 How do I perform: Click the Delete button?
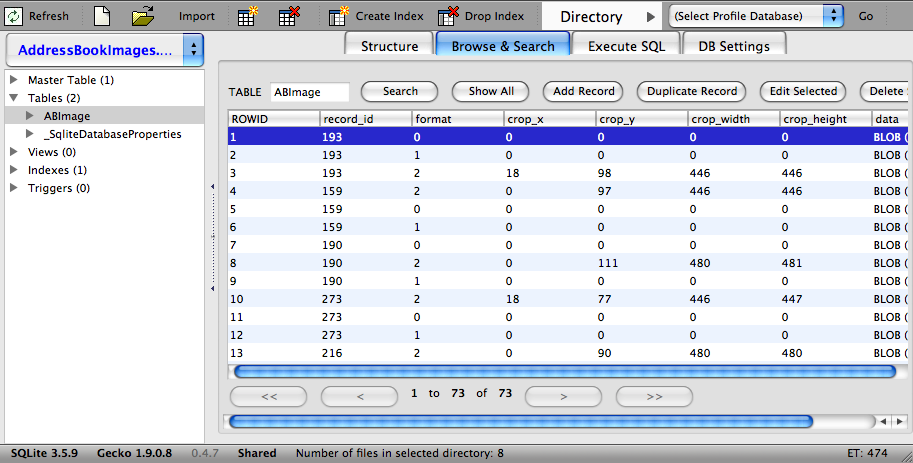point(885,91)
